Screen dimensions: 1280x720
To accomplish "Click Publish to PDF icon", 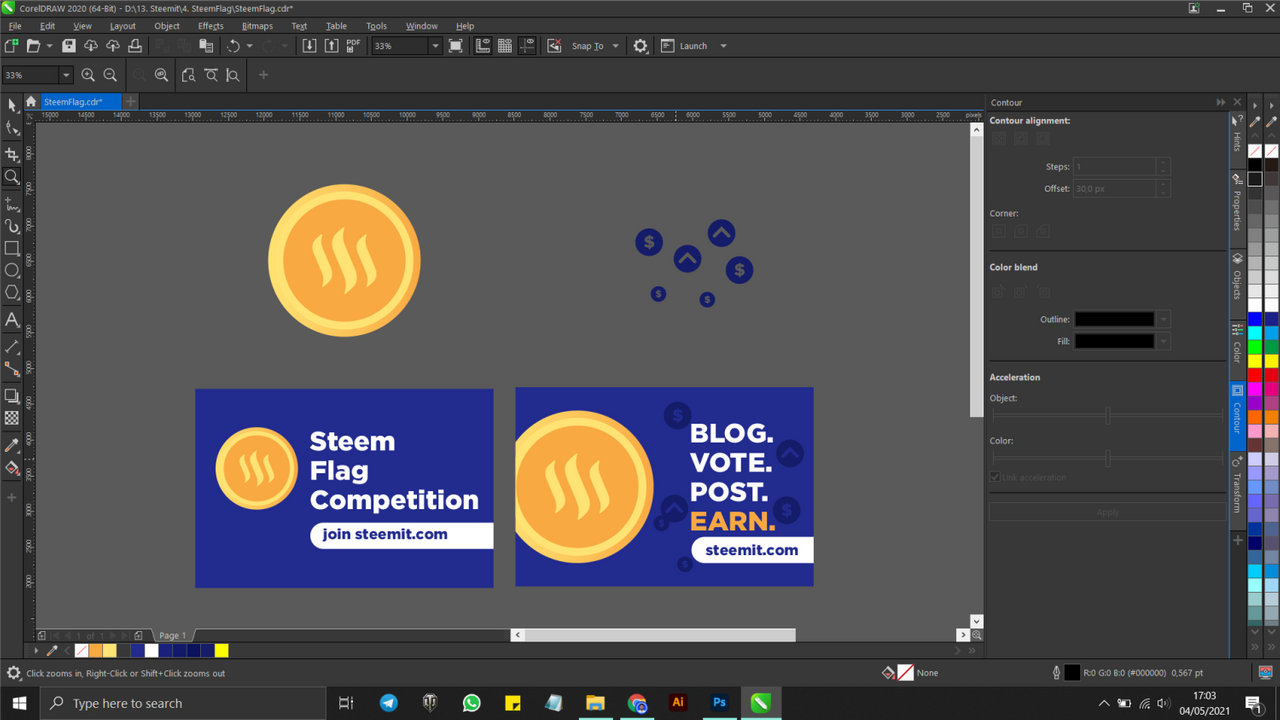I will [x=353, y=46].
